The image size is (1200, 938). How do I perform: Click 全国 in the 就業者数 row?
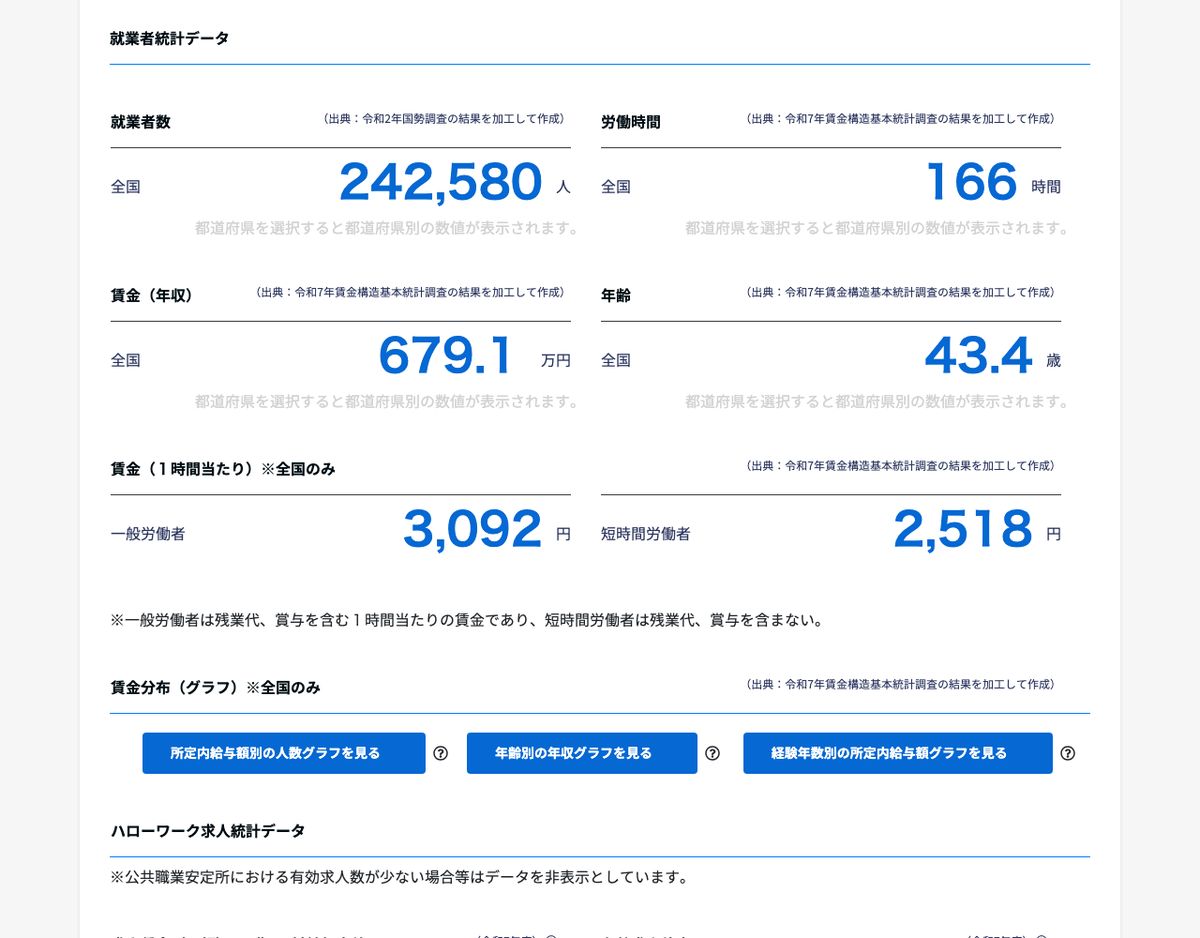[x=125, y=187]
